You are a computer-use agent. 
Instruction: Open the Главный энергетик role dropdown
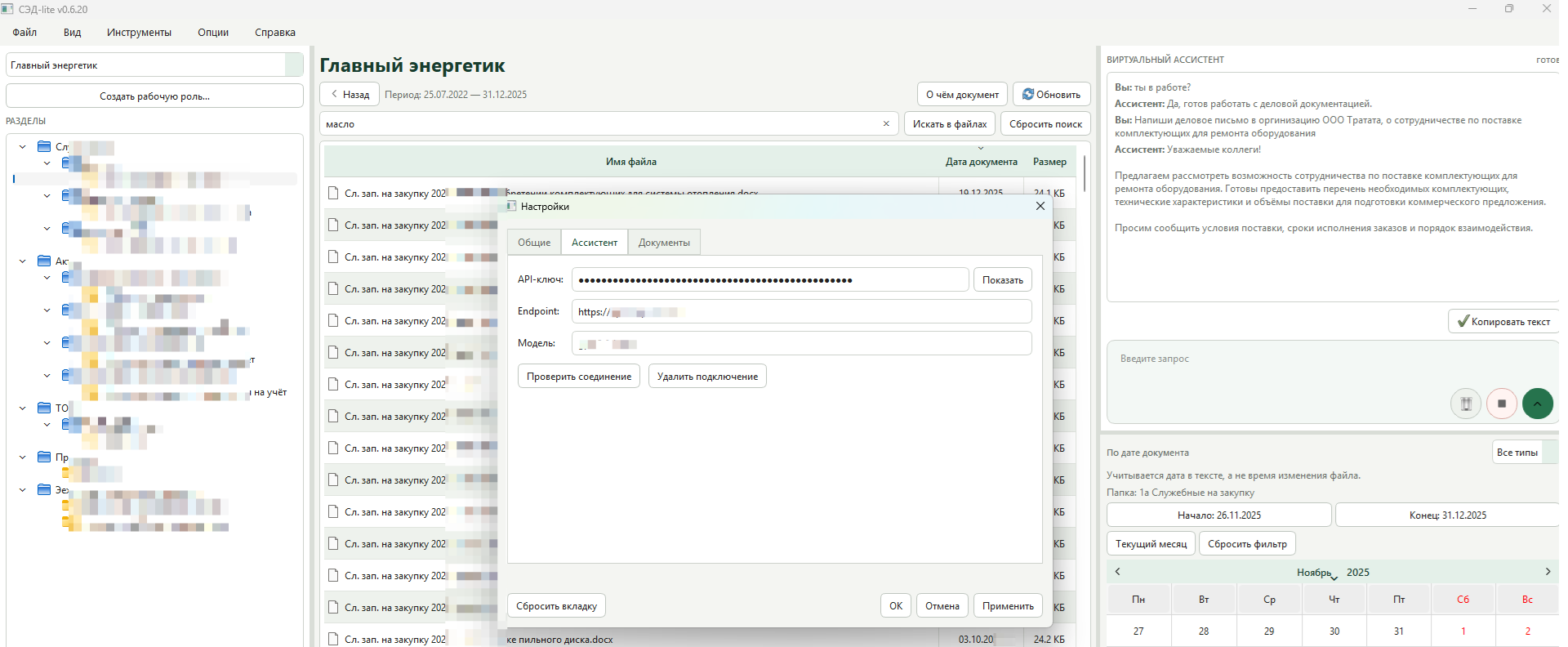pyautogui.click(x=294, y=65)
